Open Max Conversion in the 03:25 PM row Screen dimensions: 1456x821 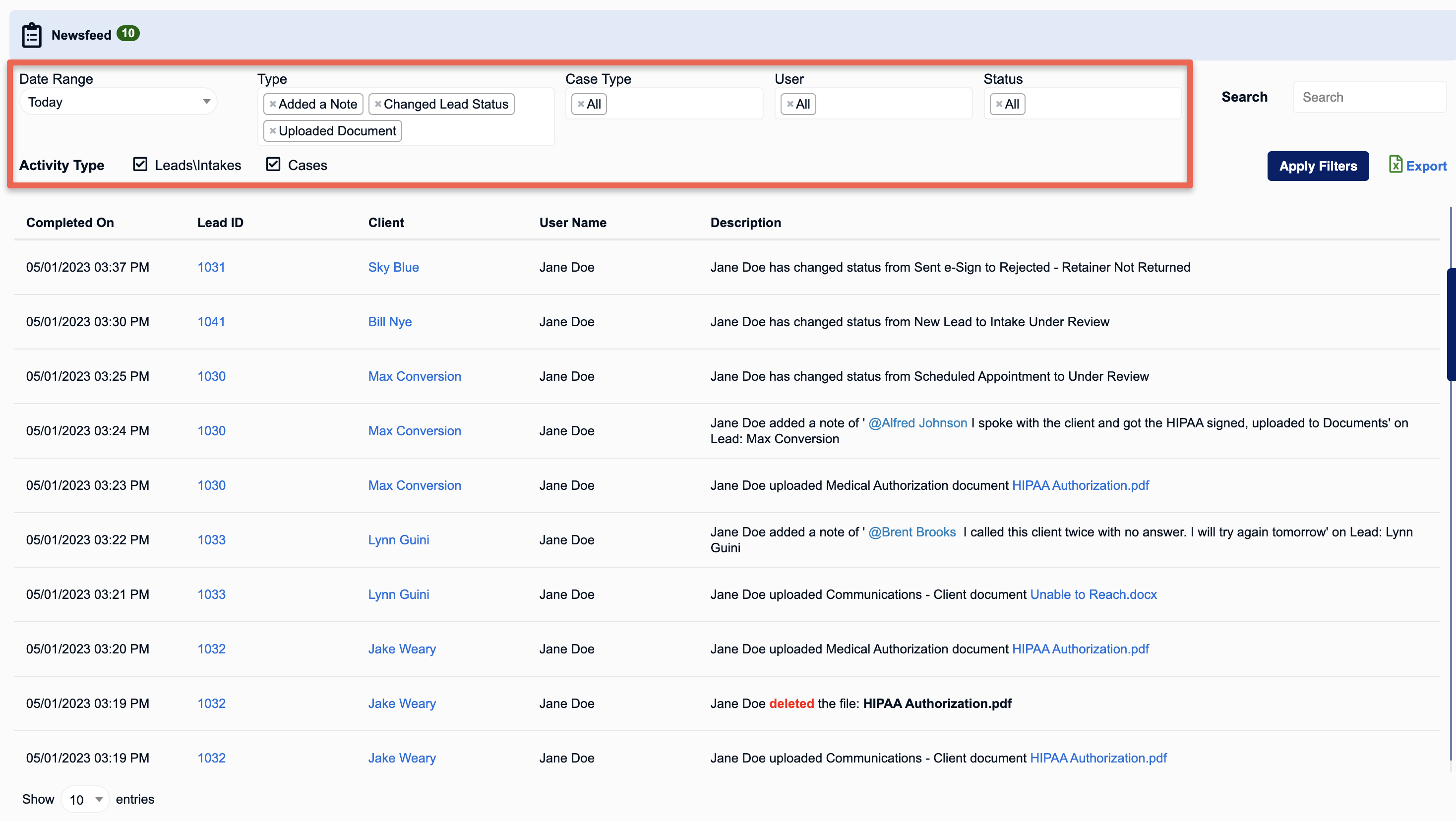[415, 376]
